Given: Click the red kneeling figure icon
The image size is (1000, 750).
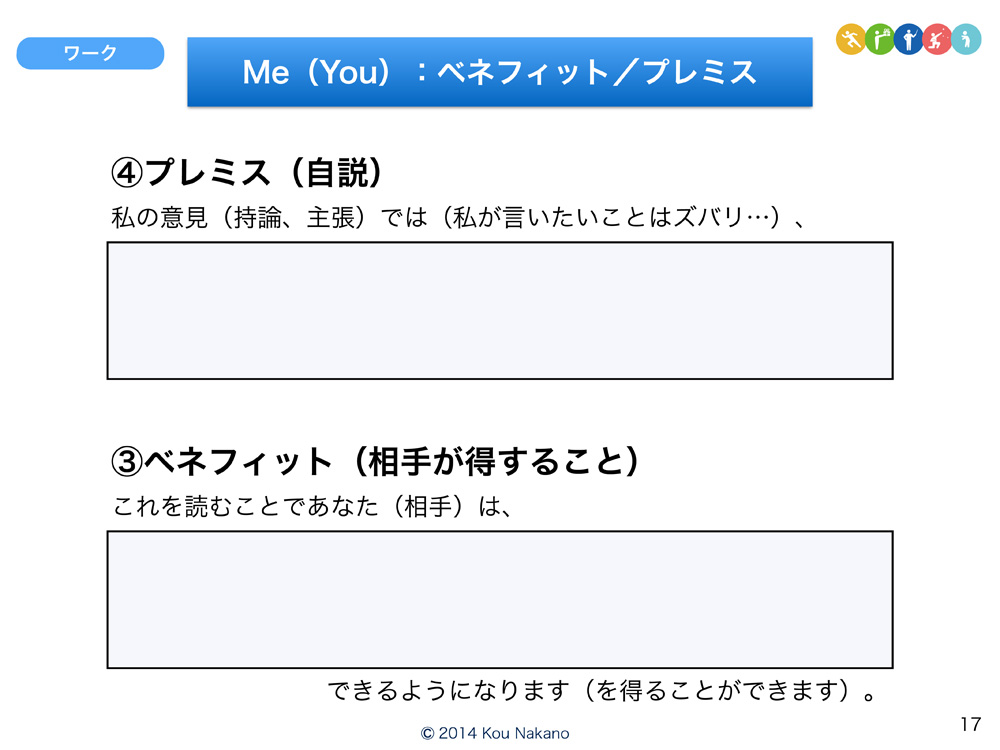Looking at the screenshot, I should 937,40.
